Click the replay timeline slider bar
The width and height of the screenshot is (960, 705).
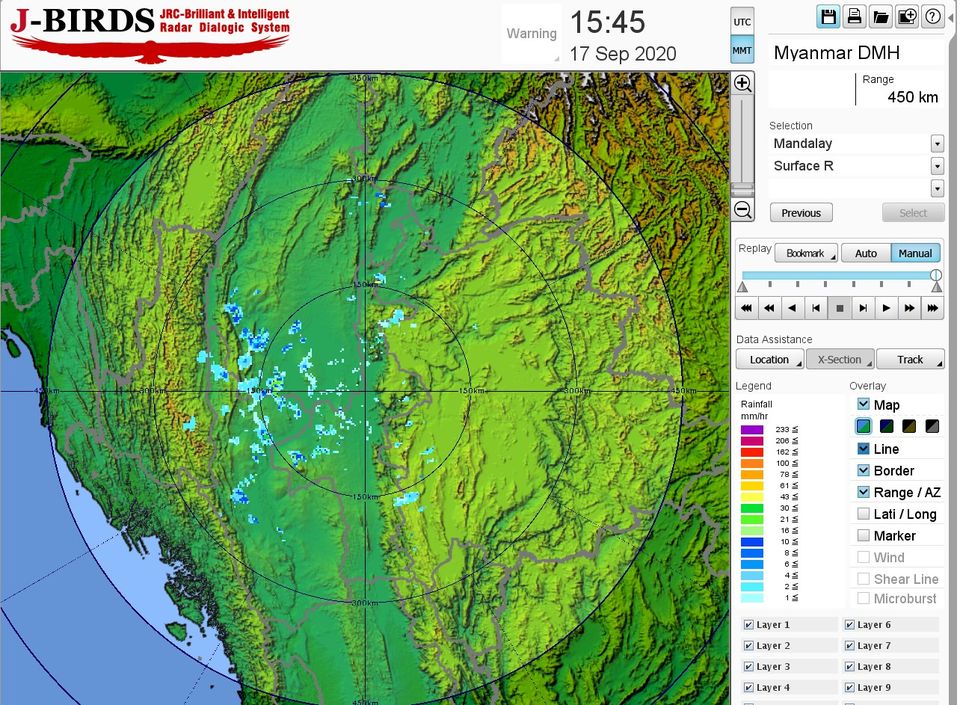click(x=838, y=275)
